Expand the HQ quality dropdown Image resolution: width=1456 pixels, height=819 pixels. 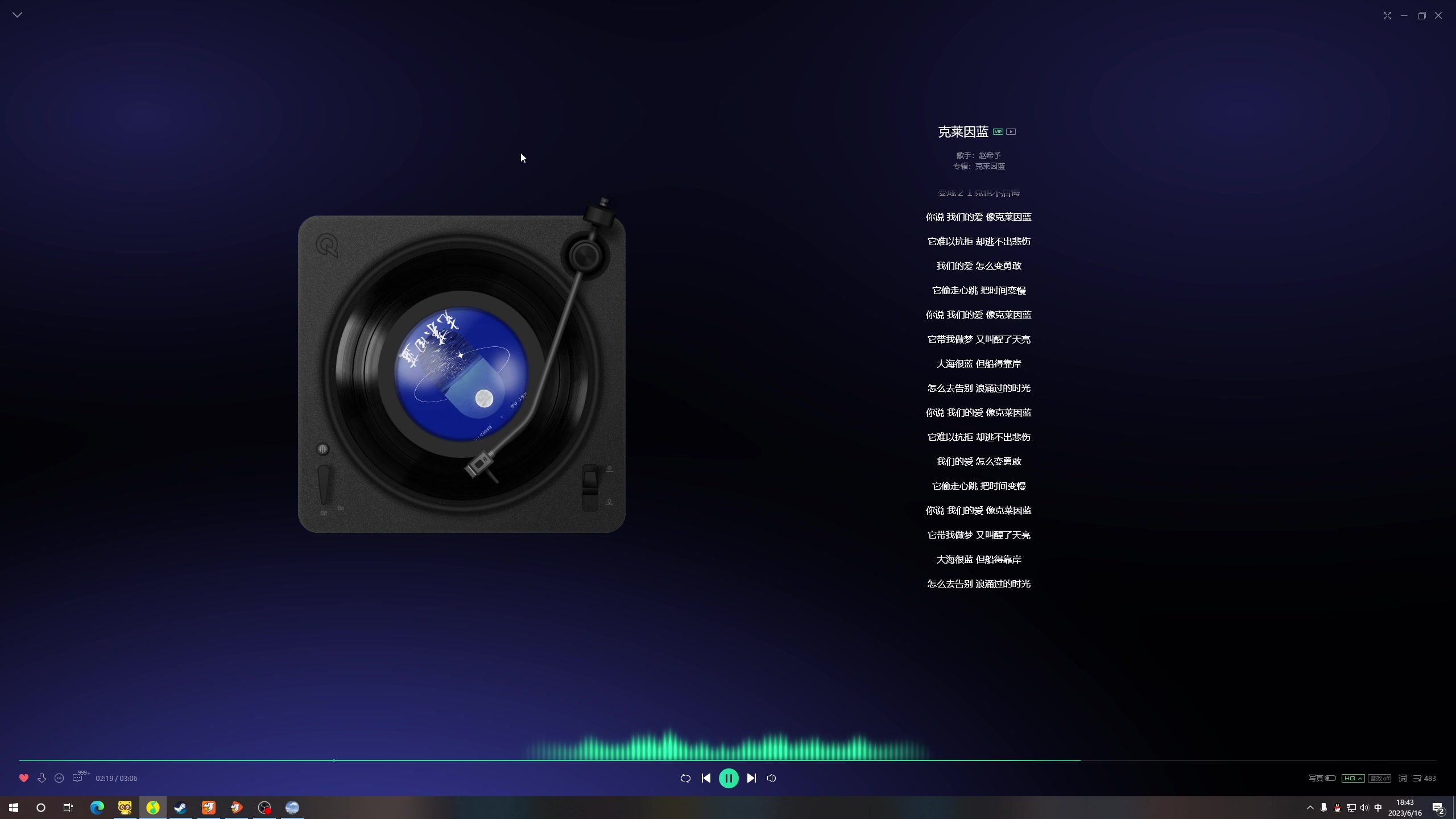[1352, 778]
